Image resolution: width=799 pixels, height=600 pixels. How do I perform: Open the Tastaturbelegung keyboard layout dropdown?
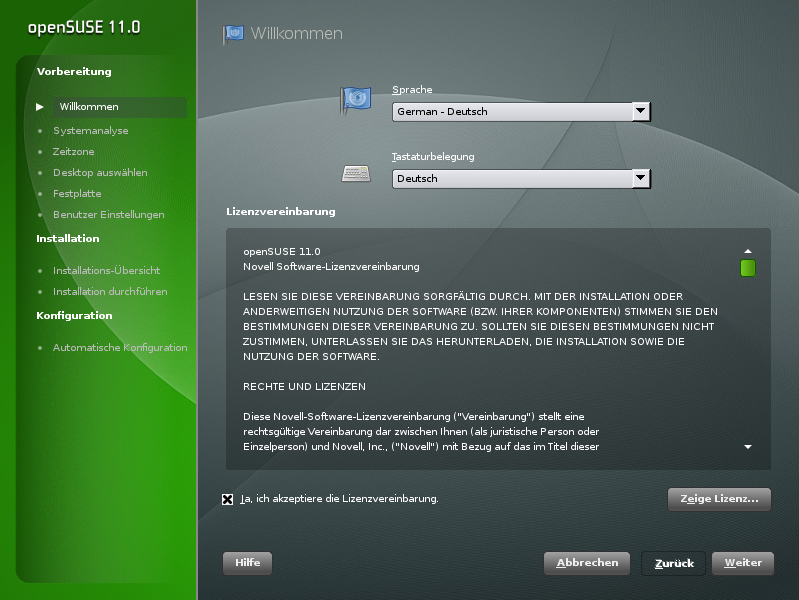tap(521, 179)
